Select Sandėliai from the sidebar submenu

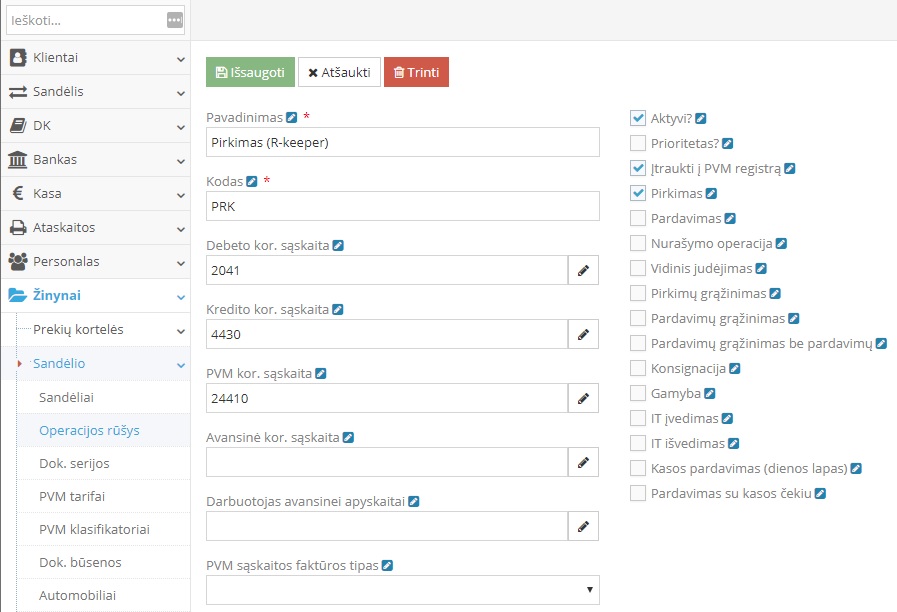pos(66,397)
